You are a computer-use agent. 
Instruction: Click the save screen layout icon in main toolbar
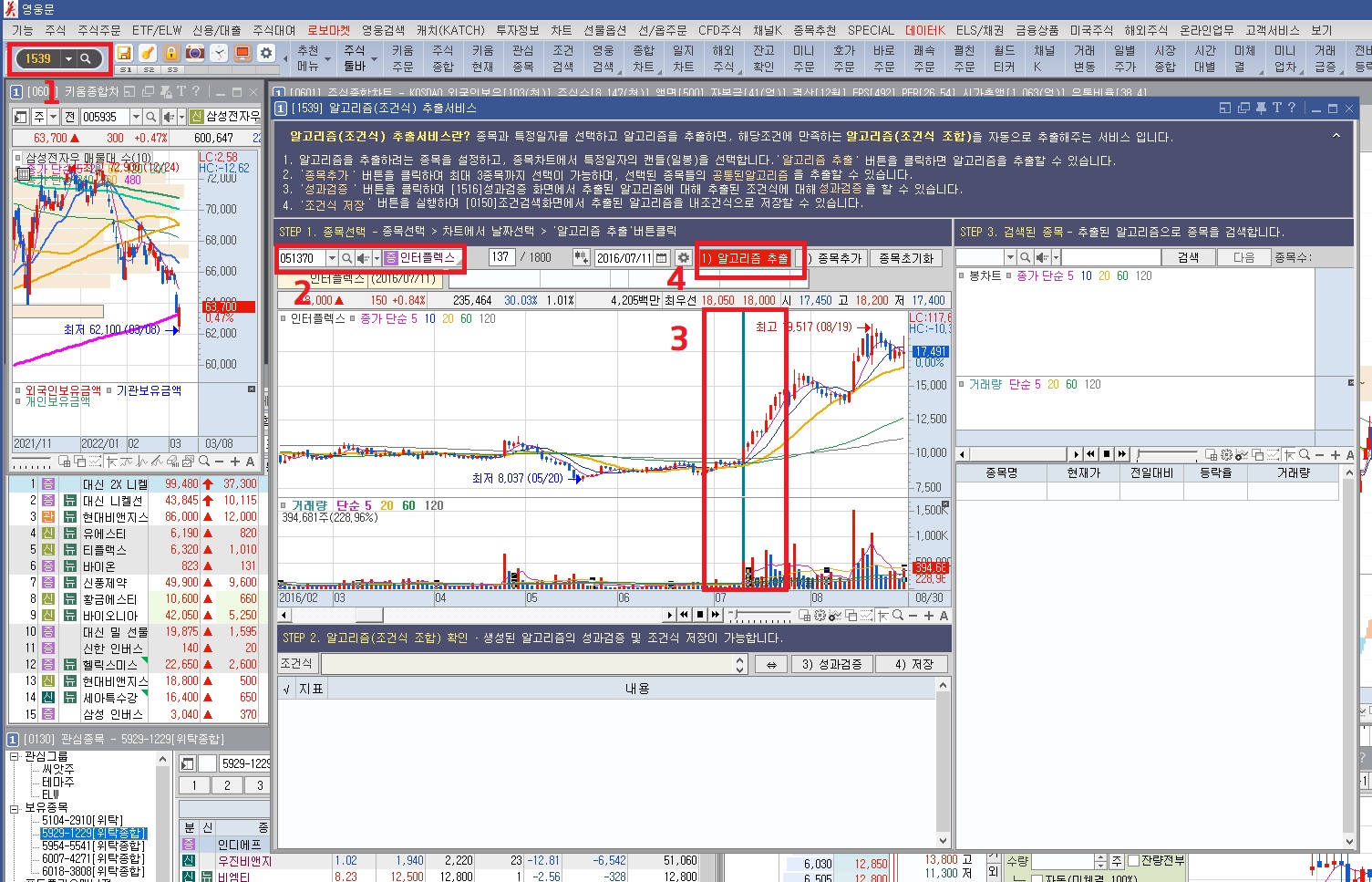pyautogui.click(x=124, y=53)
